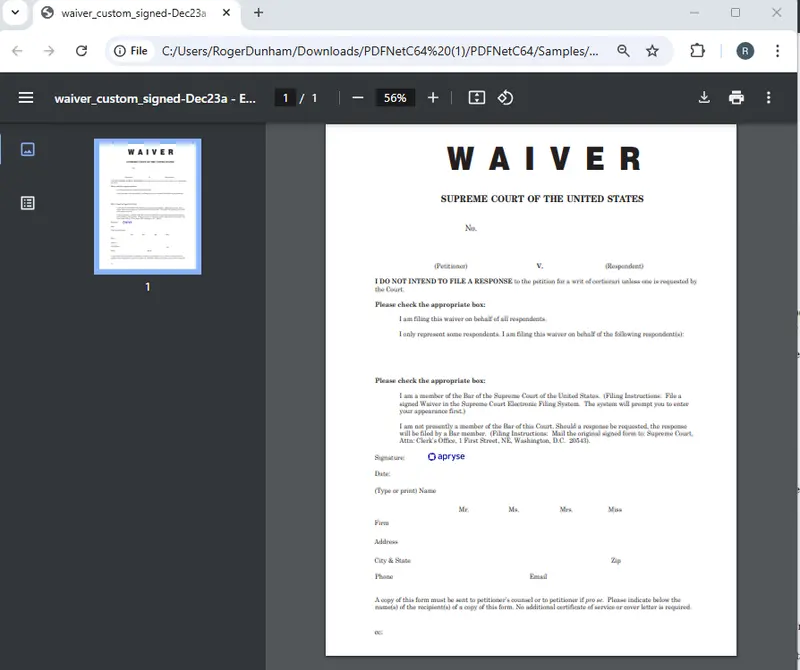Click the 'City & State' label
The height and width of the screenshot is (670, 800).
[x=392, y=560]
